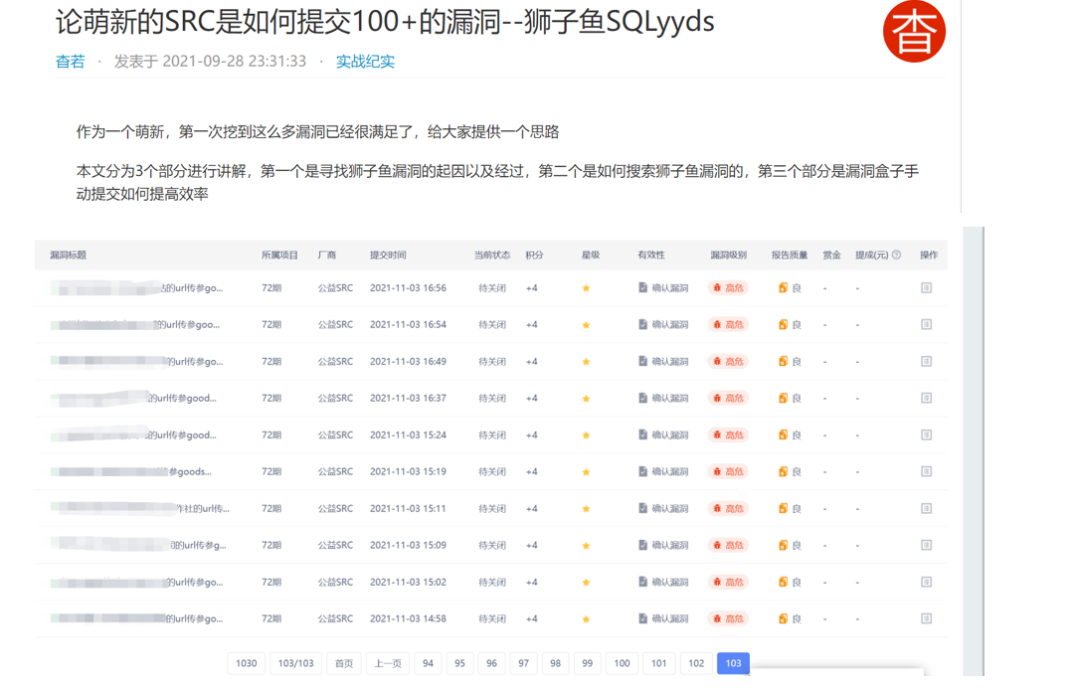This screenshot has height=692, width=1080.
Task: Click the 高危 severity badge in the 15:11 row
Action: (x=728, y=509)
